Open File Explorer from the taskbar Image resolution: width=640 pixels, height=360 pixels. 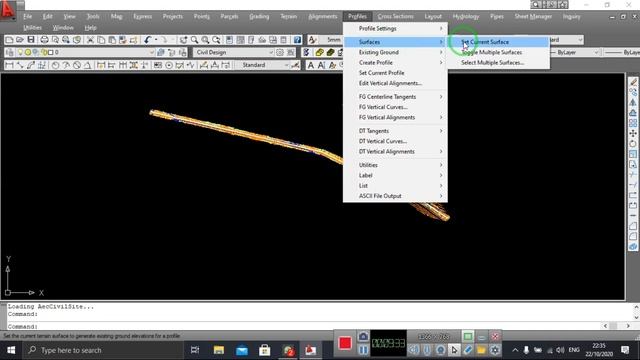[219, 350]
